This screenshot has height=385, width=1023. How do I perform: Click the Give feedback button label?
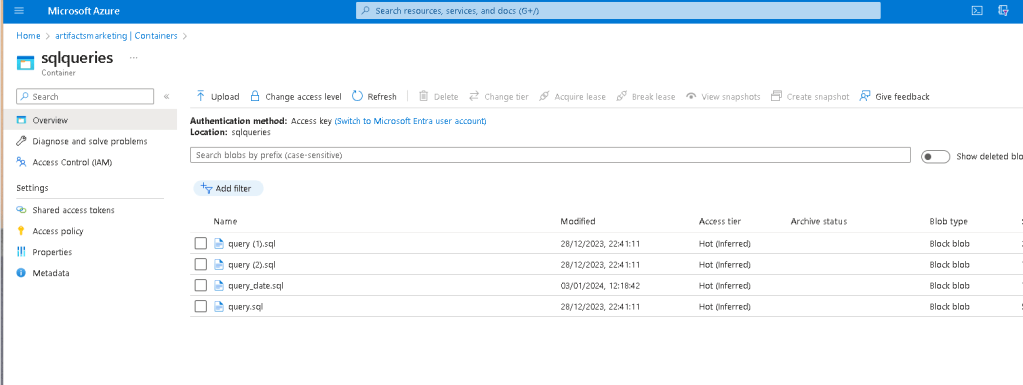(x=902, y=97)
